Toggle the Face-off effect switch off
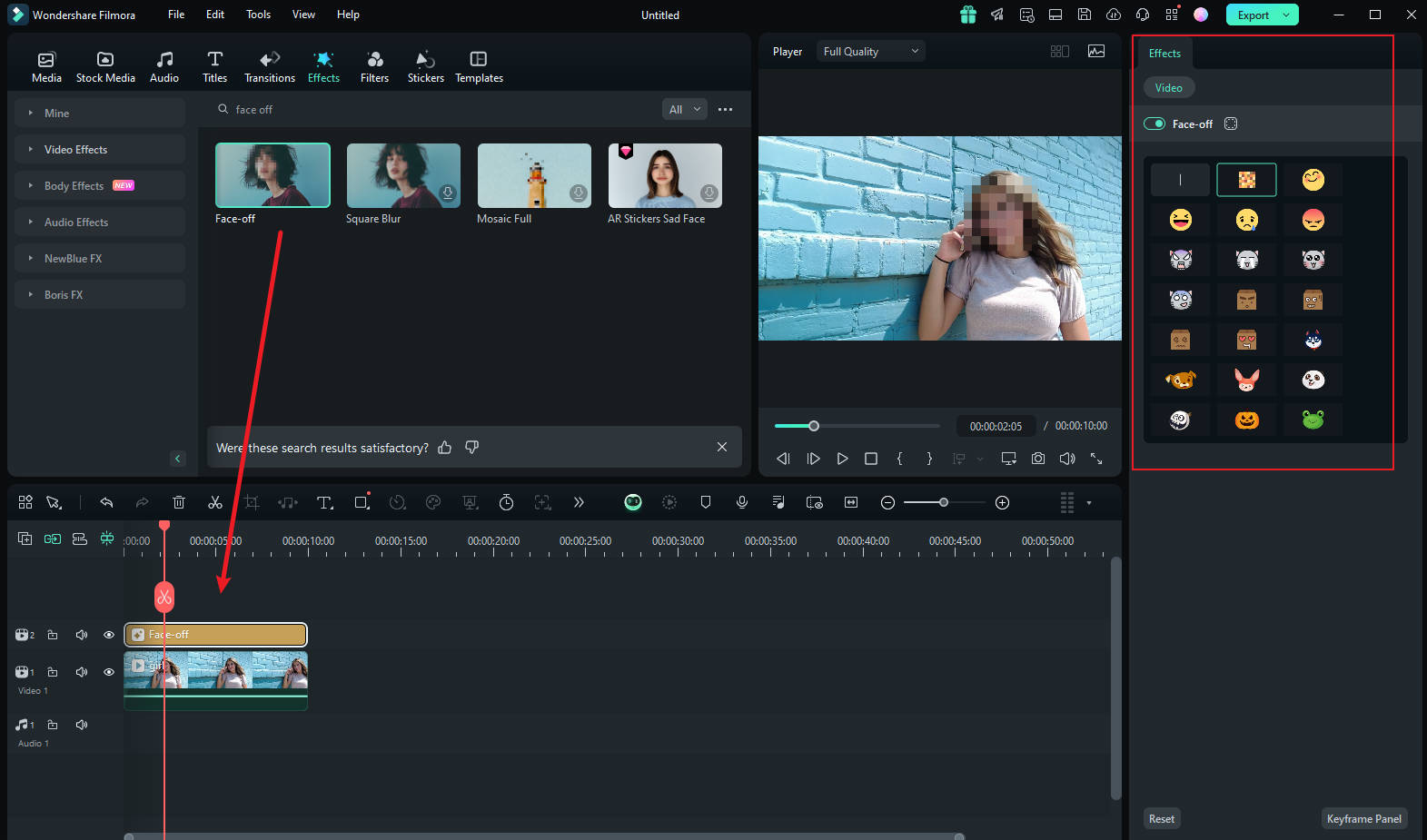The height and width of the screenshot is (840, 1427). click(1154, 124)
